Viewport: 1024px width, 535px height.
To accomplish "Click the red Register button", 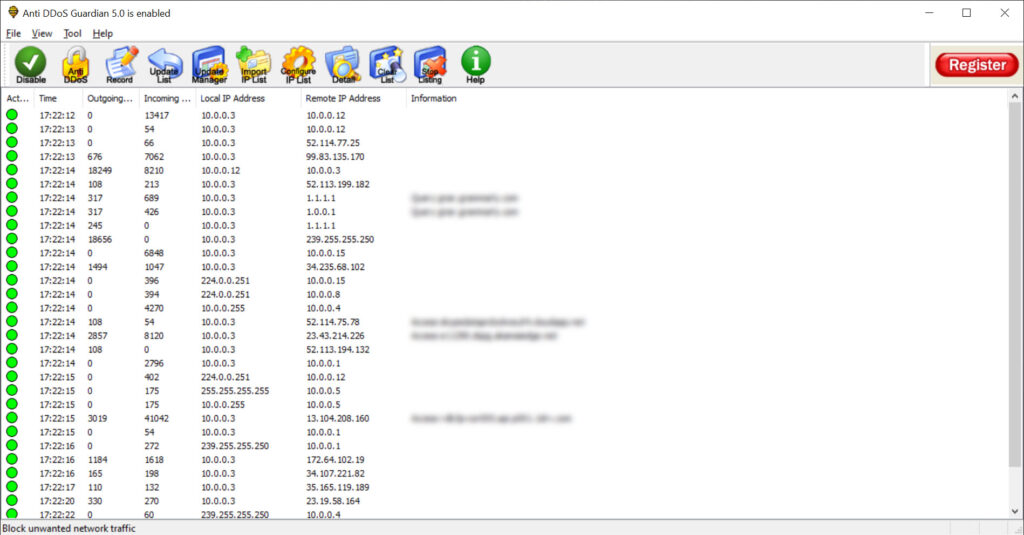I will pos(976,65).
